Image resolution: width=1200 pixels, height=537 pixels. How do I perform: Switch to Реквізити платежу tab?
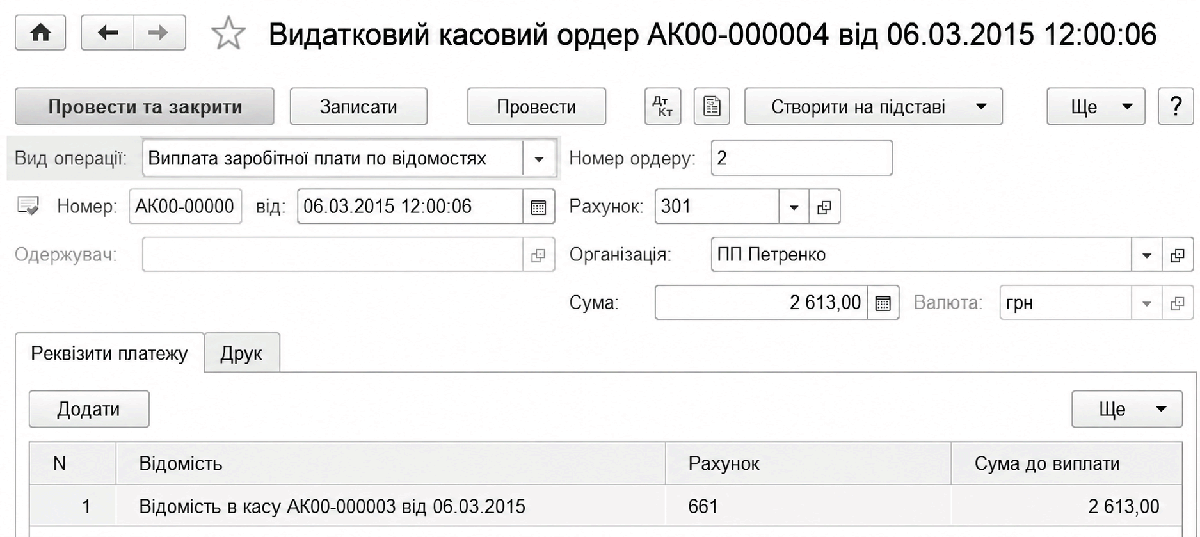point(110,354)
